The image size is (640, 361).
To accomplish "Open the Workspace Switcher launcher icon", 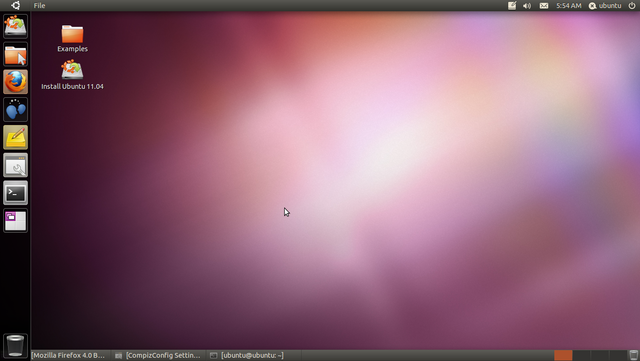I will point(16,221).
